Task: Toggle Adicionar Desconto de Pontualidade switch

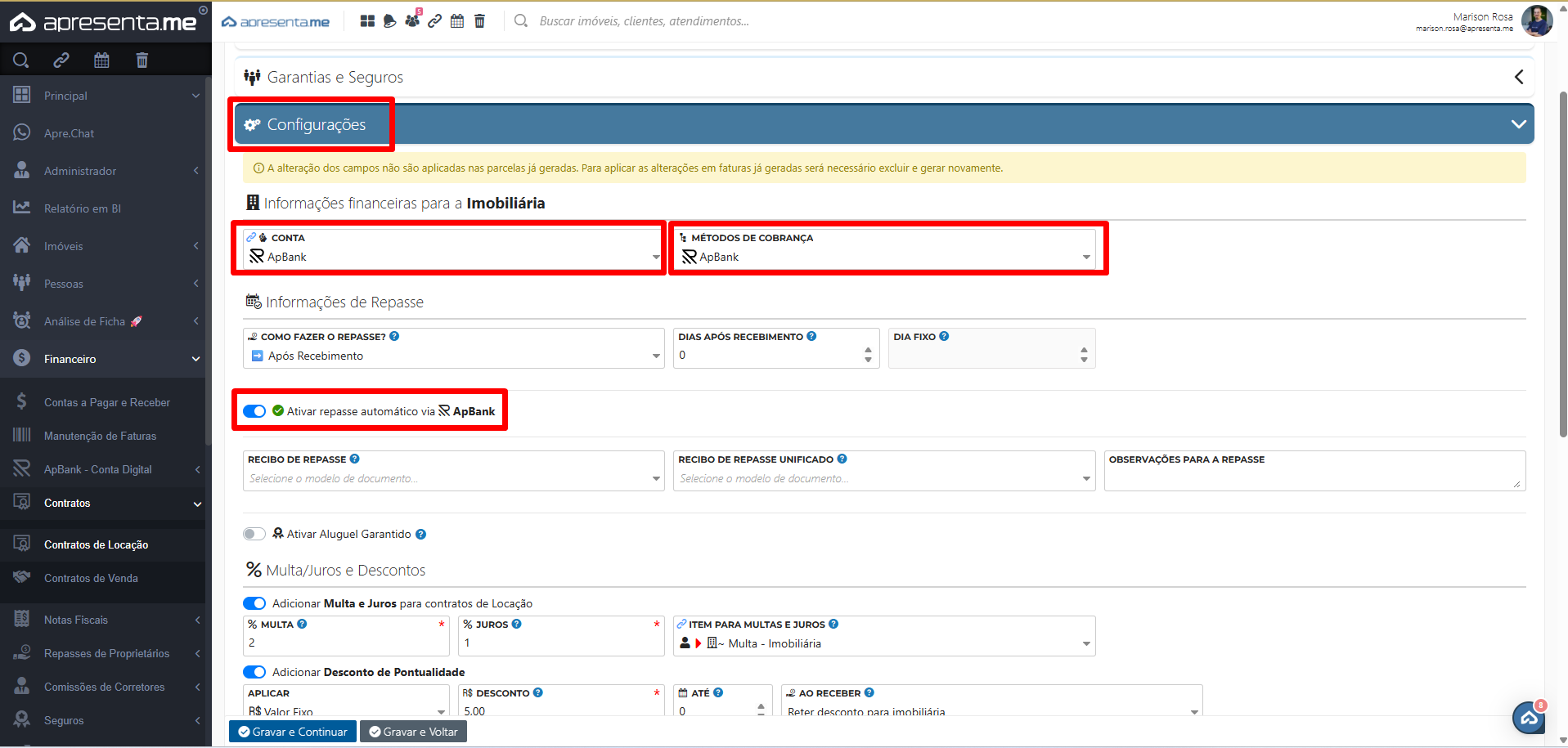Action: pyautogui.click(x=254, y=672)
